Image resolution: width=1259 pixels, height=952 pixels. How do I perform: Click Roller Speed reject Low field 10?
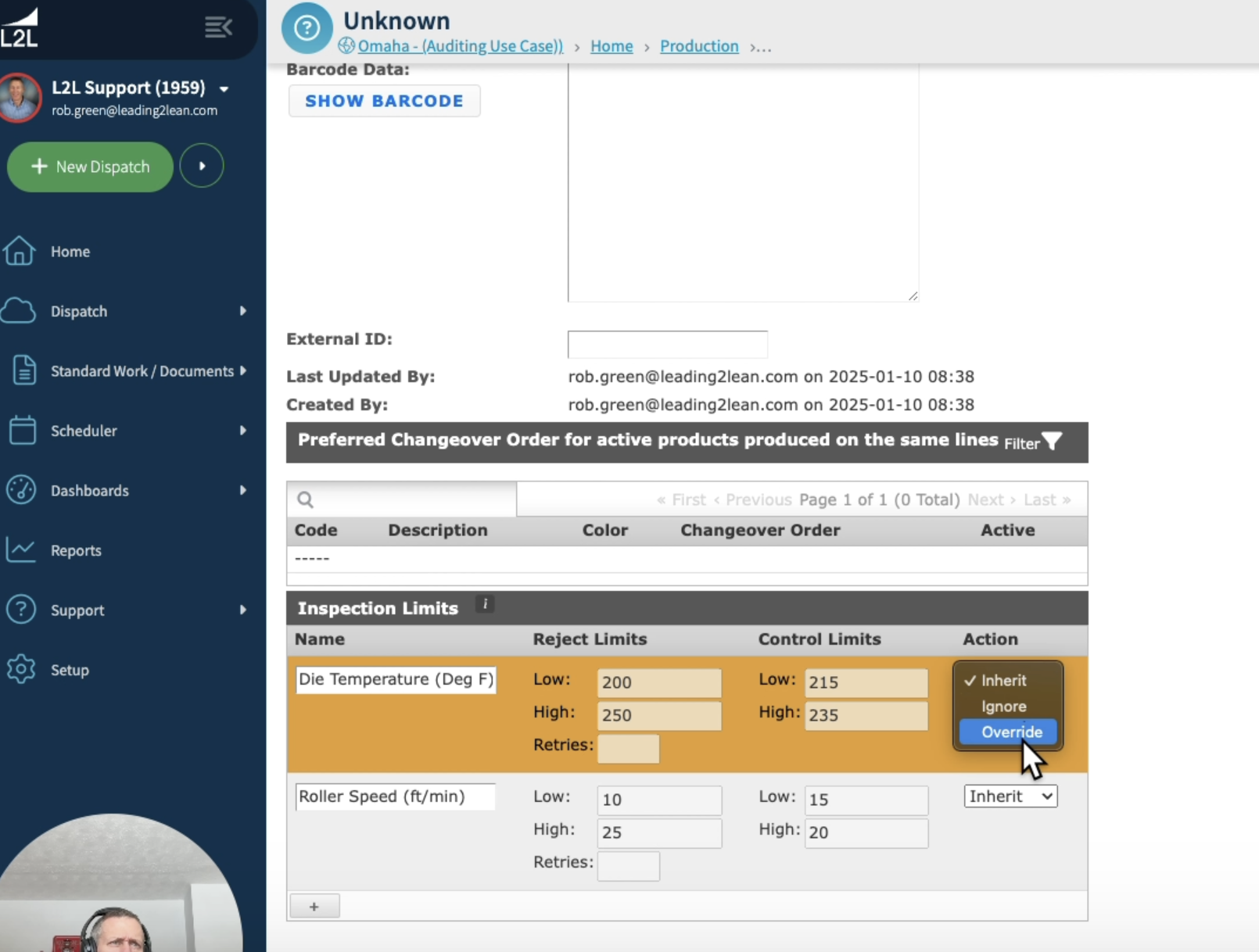659,800
